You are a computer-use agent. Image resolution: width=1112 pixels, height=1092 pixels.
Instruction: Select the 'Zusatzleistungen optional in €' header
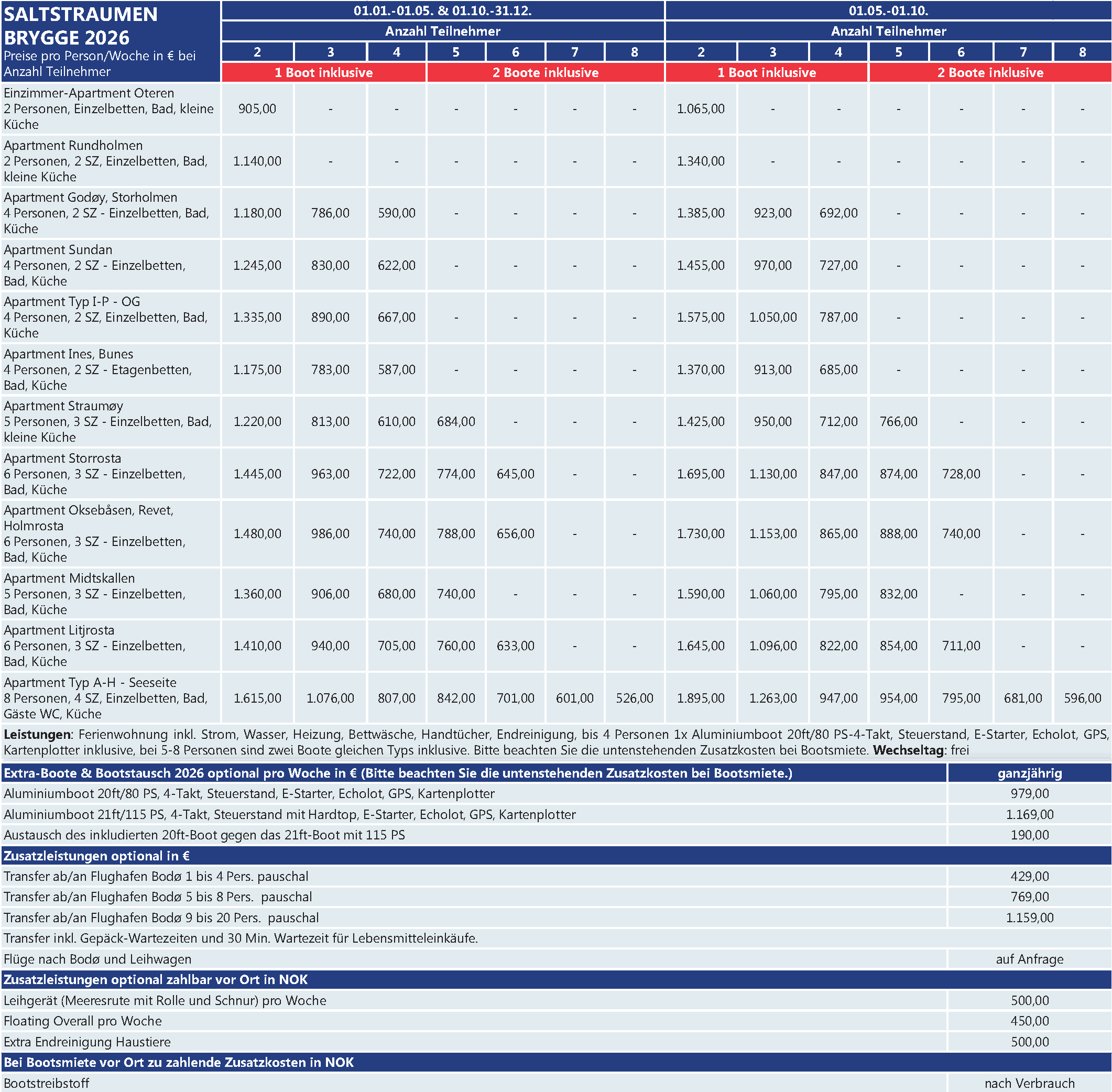[96, 856]
